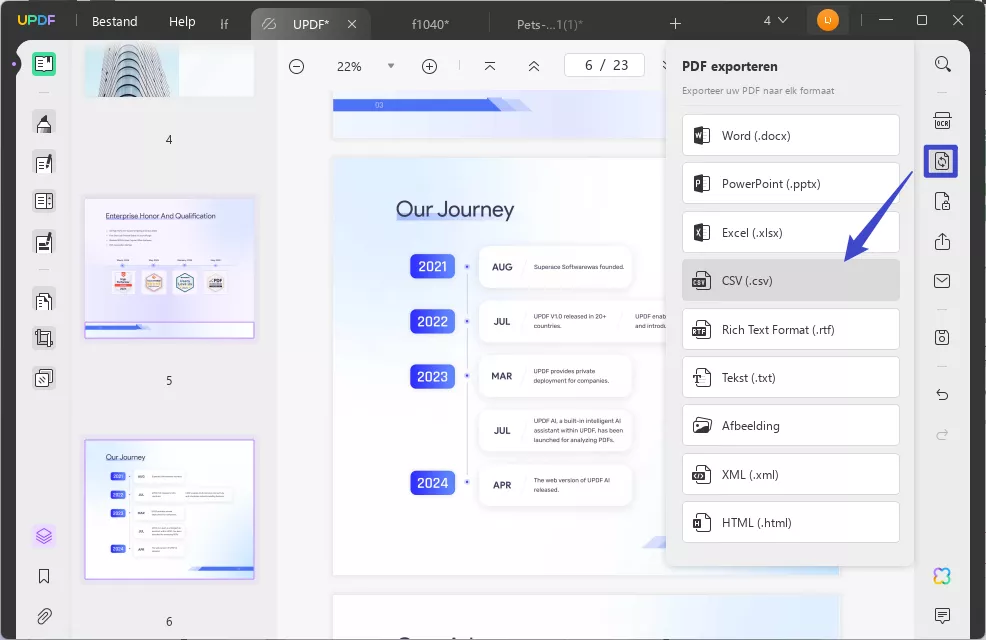The height and width of the screenshot is (640, 986).
Task: Open the Organize pages tool
Action: 44,301
